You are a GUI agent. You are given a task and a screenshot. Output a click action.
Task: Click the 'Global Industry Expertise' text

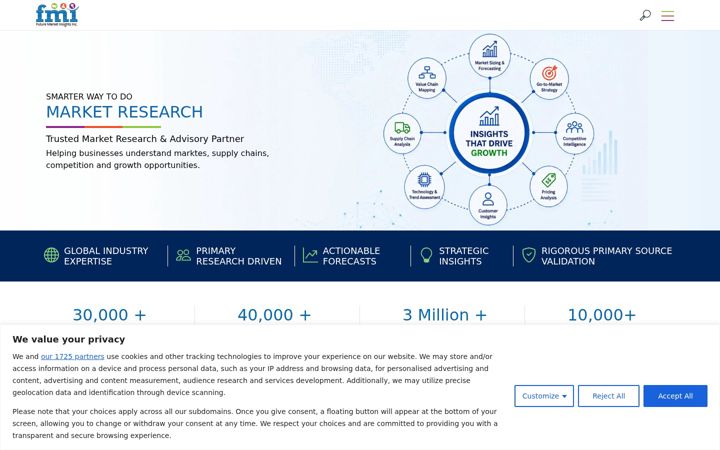pos(106,256)
